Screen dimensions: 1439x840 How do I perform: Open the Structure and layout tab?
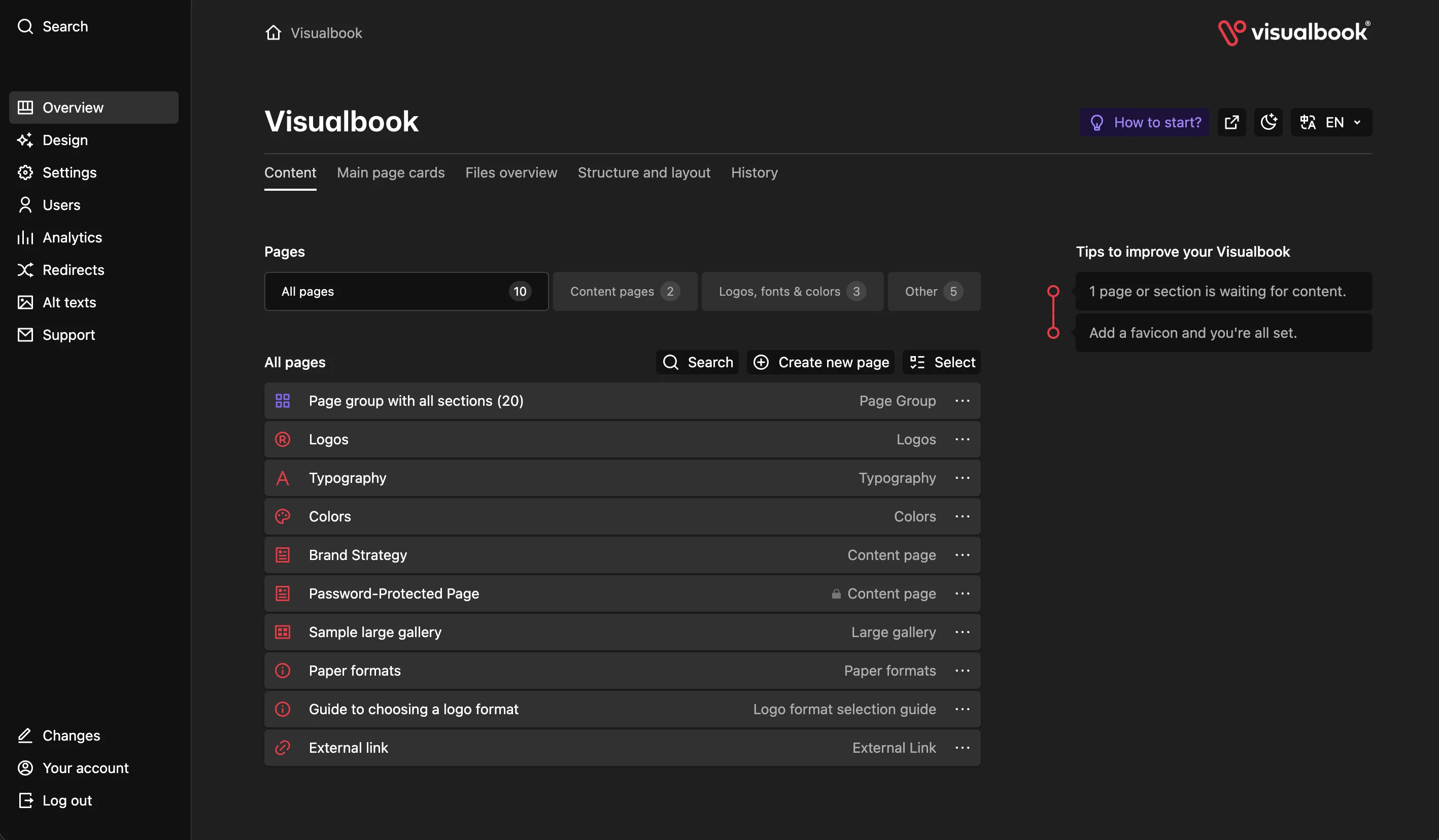pyautogui.click(x=644, y=172)
